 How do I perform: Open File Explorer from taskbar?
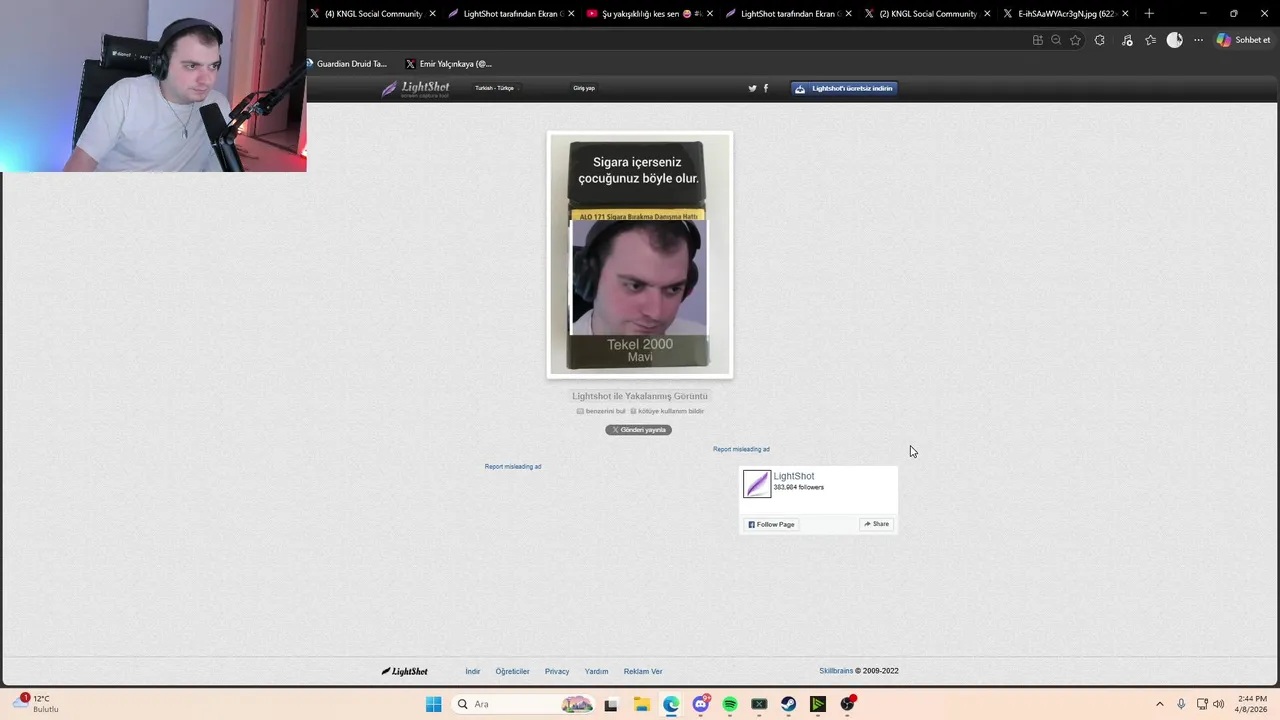click(641, 704)
